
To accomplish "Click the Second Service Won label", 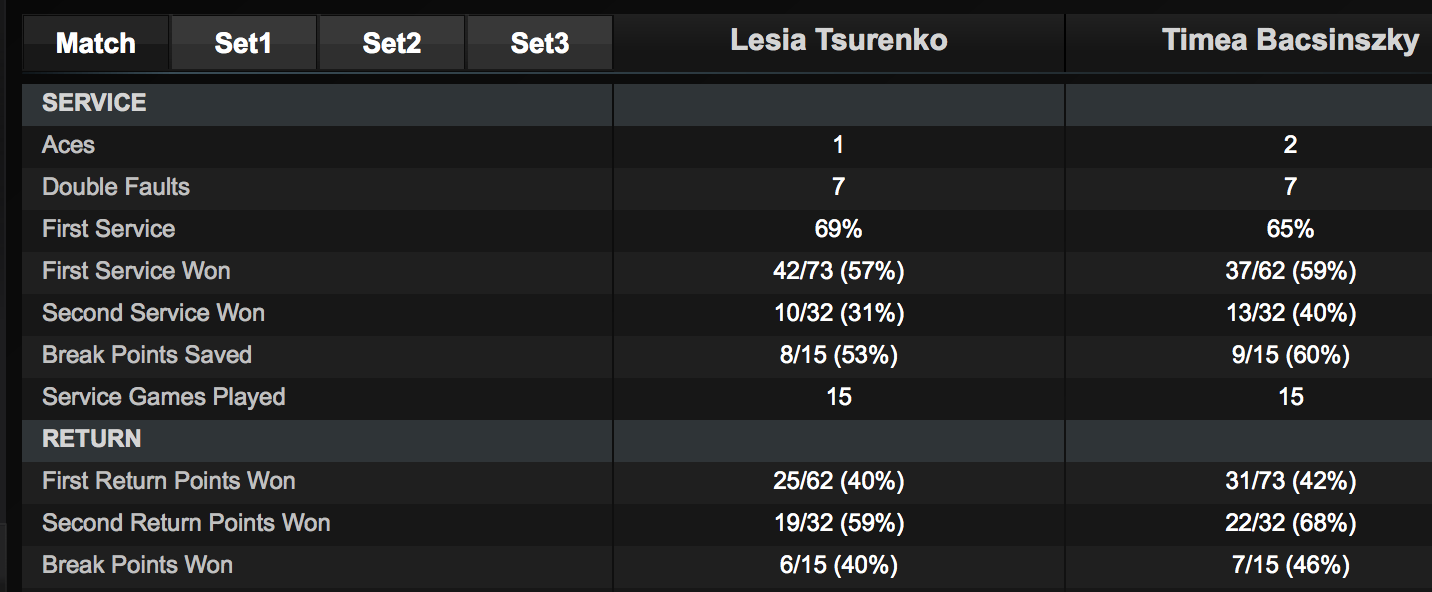I will pos(153,313).
